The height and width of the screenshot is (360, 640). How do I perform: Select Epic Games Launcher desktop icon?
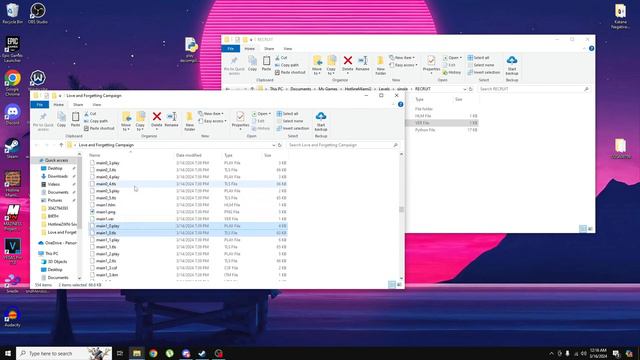13,49
